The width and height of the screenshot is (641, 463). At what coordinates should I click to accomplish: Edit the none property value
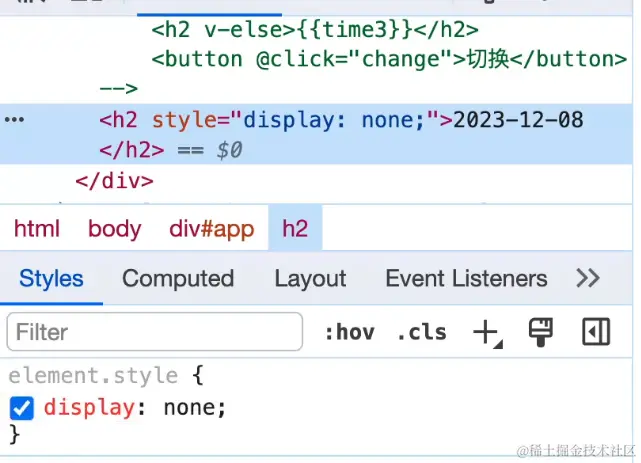(191, 407)
